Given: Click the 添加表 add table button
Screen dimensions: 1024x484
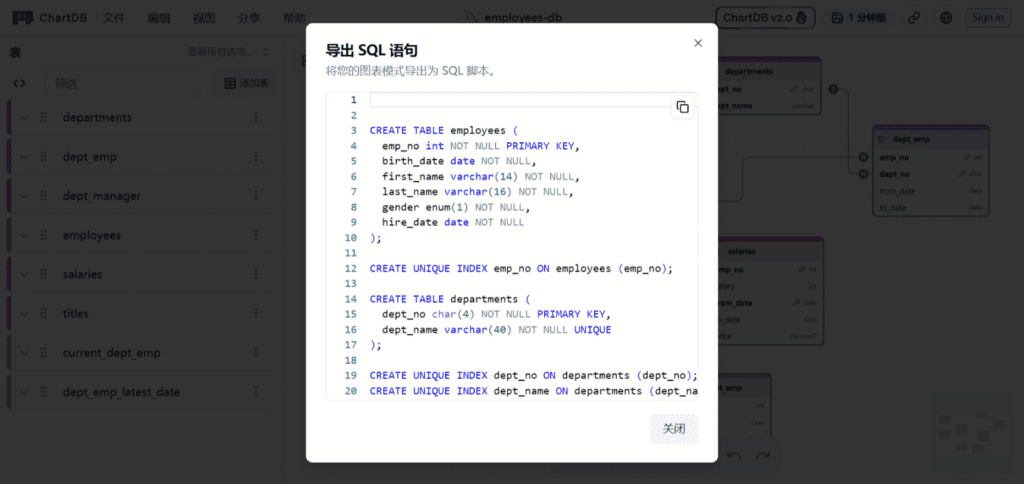Looking at the screenshot, I should (x=246, y=83).
